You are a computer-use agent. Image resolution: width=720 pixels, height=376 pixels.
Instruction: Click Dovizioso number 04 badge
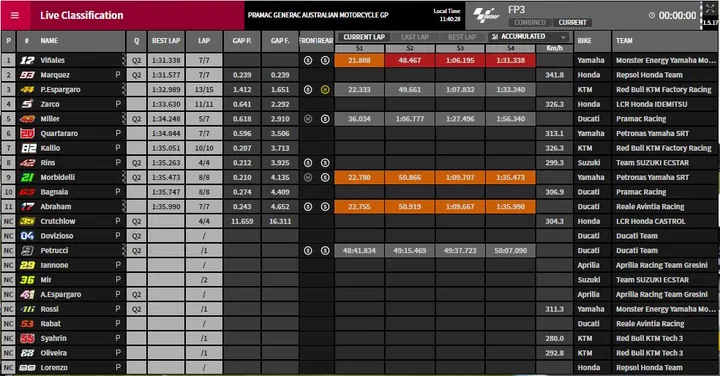27,236
